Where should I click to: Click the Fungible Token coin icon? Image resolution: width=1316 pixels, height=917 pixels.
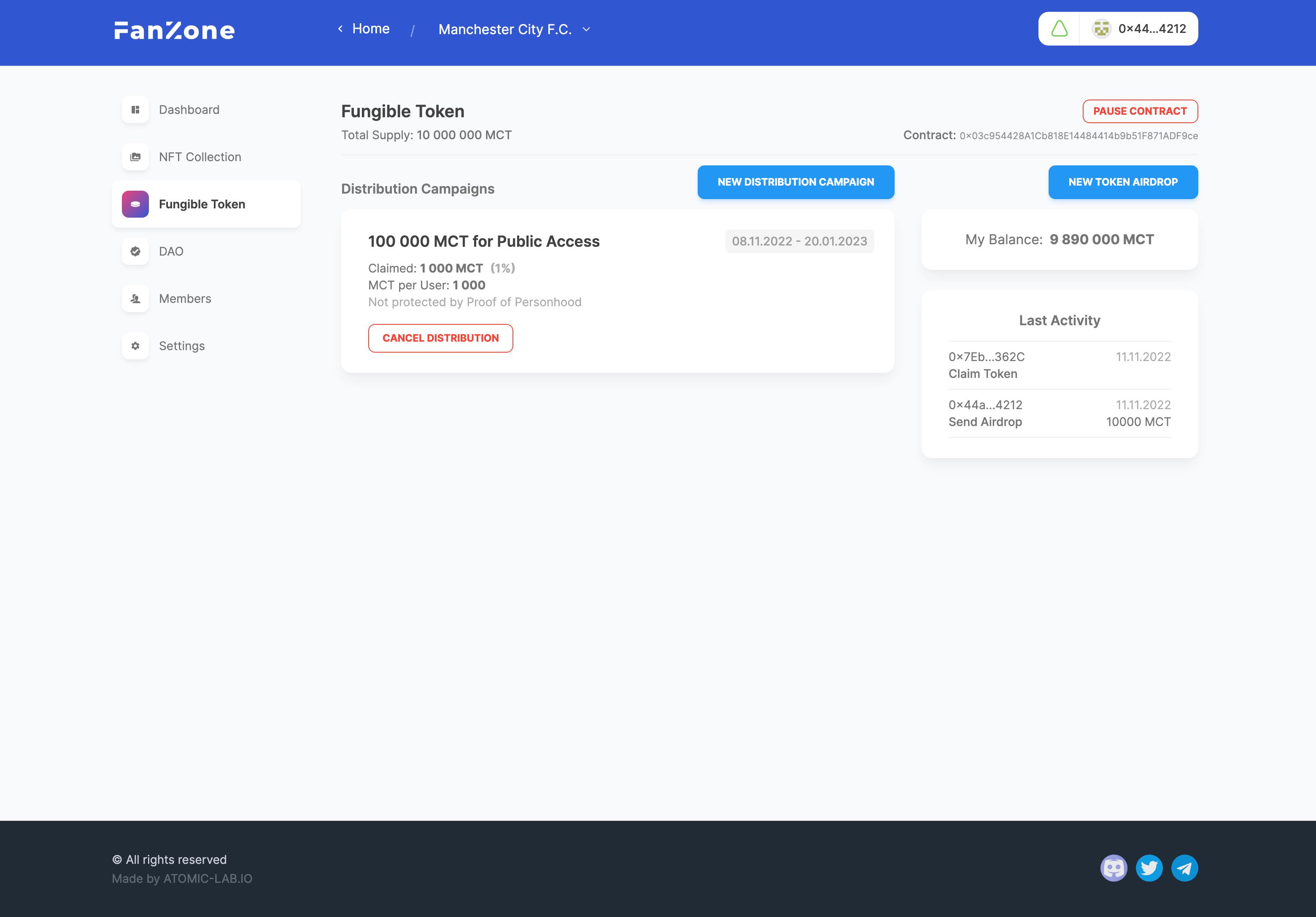click(135, 204)
